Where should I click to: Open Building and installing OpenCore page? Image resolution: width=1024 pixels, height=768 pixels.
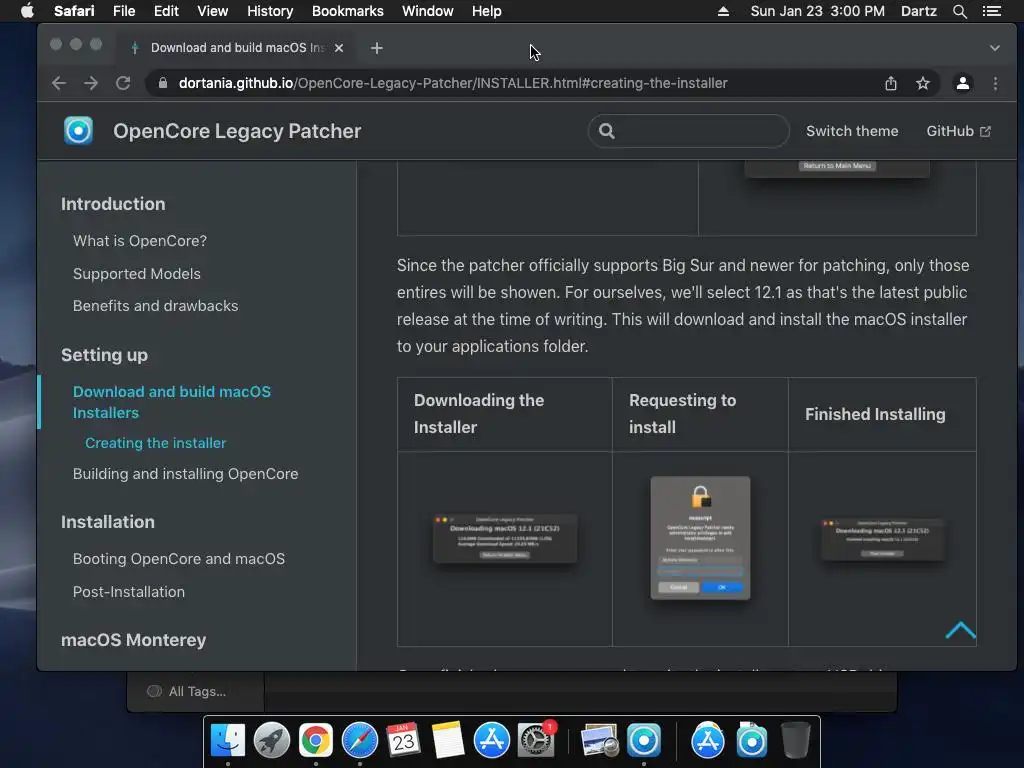(185, 473)
